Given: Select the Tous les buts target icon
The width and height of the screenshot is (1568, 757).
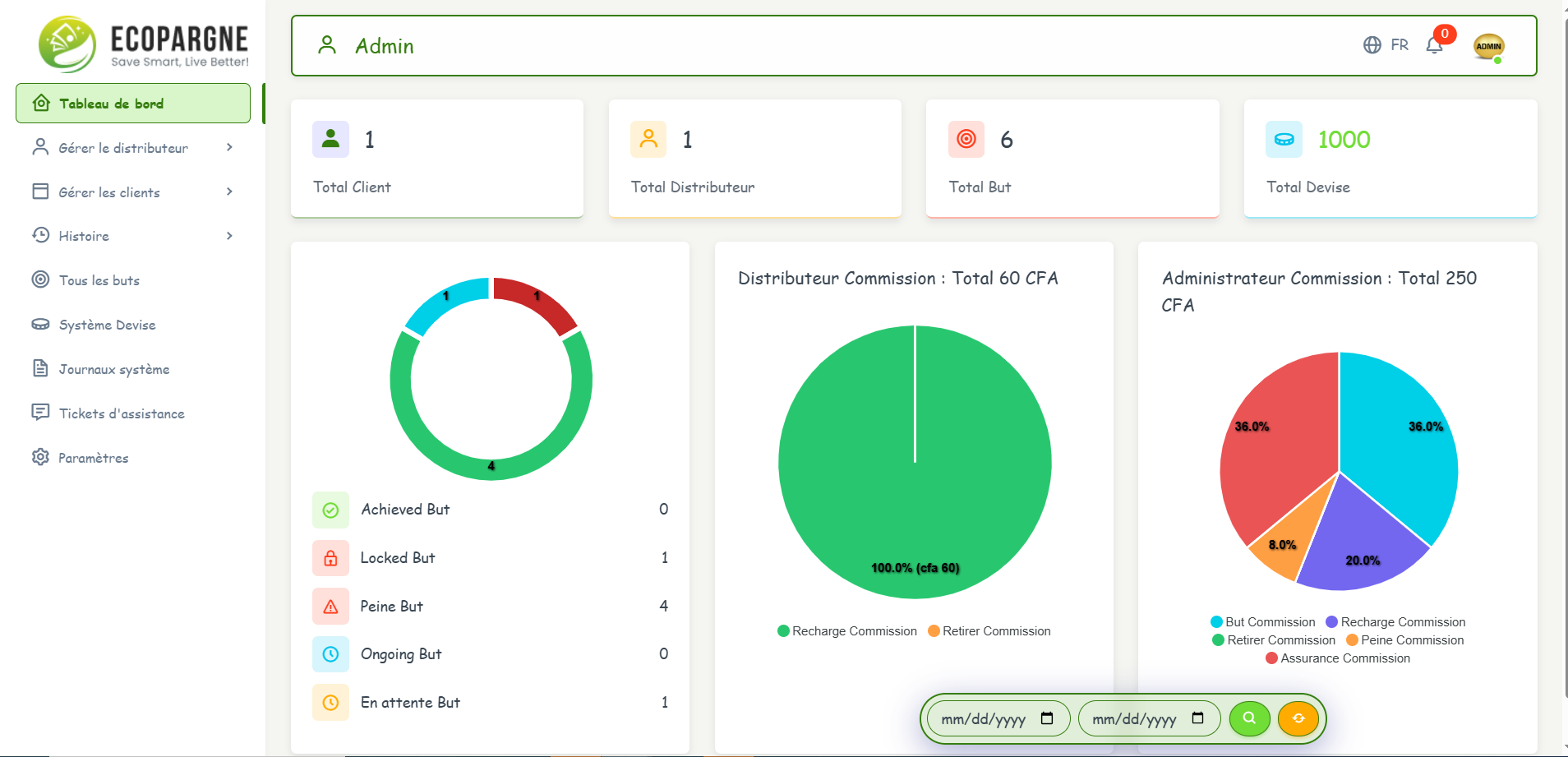Looking at the screenshot, I should point(41,279).
